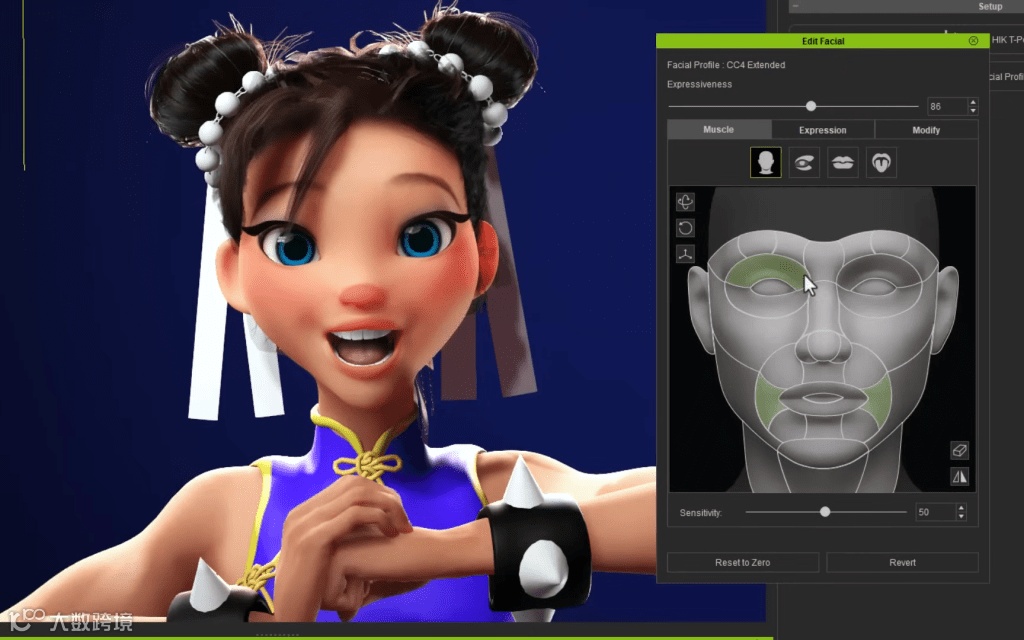The width and height of the screenshot is (1024, 640).
Task: Click the eraser icon in face panel
Action: (x=959, y=450)
